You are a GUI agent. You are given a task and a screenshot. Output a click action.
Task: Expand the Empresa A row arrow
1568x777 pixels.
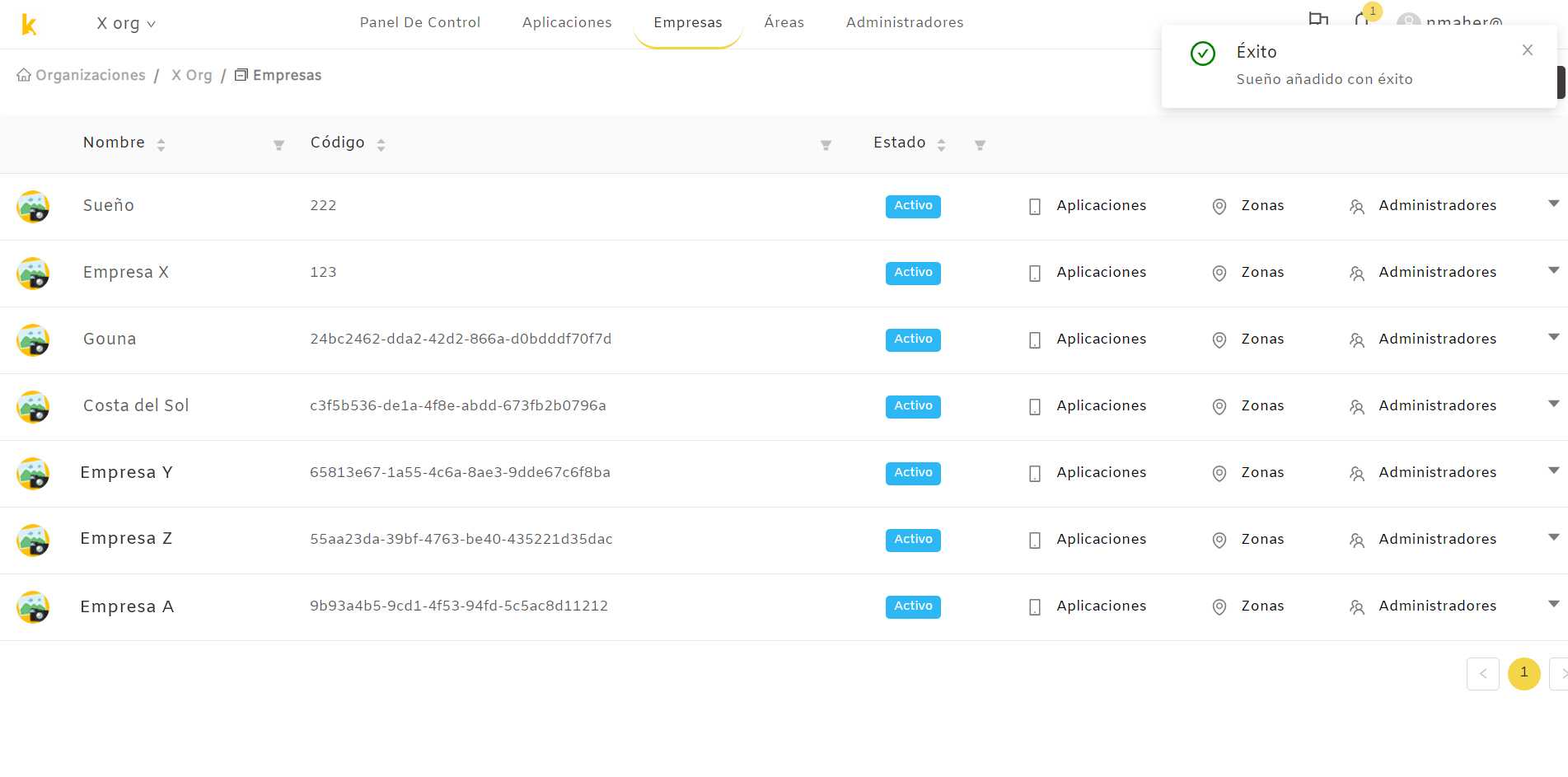click(1553, 604)
